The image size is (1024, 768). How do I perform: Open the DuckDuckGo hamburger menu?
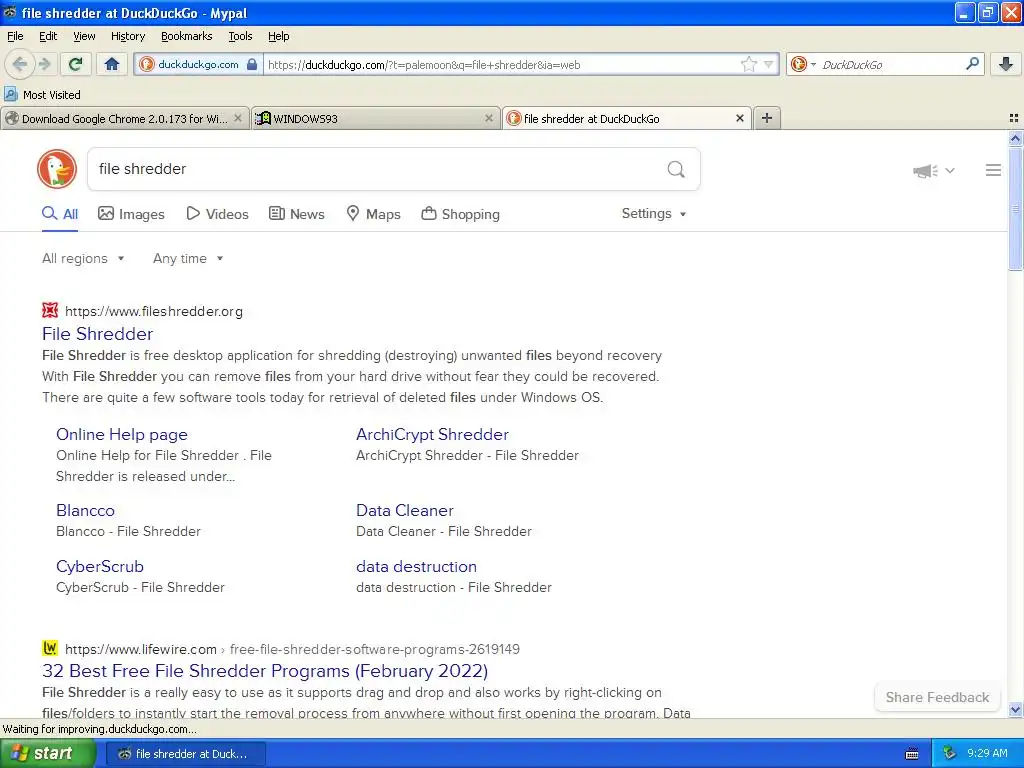993,170
